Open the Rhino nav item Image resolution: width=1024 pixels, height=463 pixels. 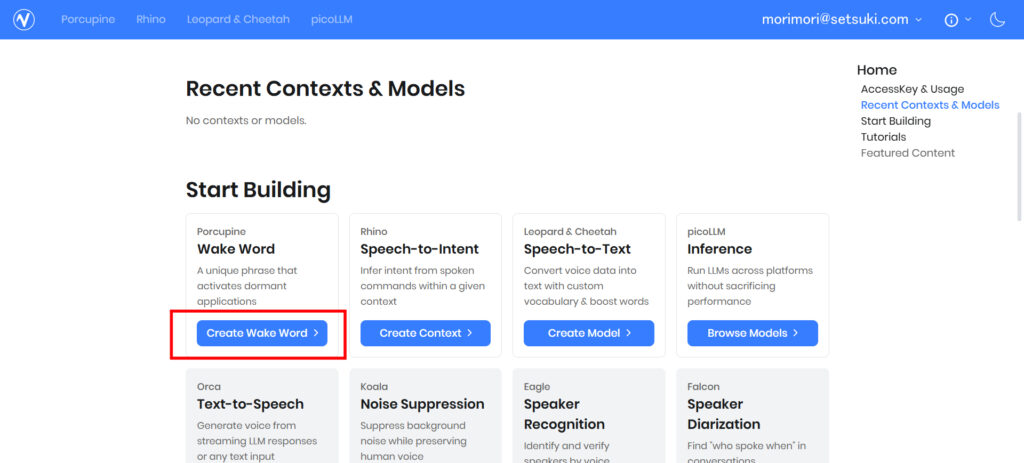pyautogui.click(x=151, y=20)
